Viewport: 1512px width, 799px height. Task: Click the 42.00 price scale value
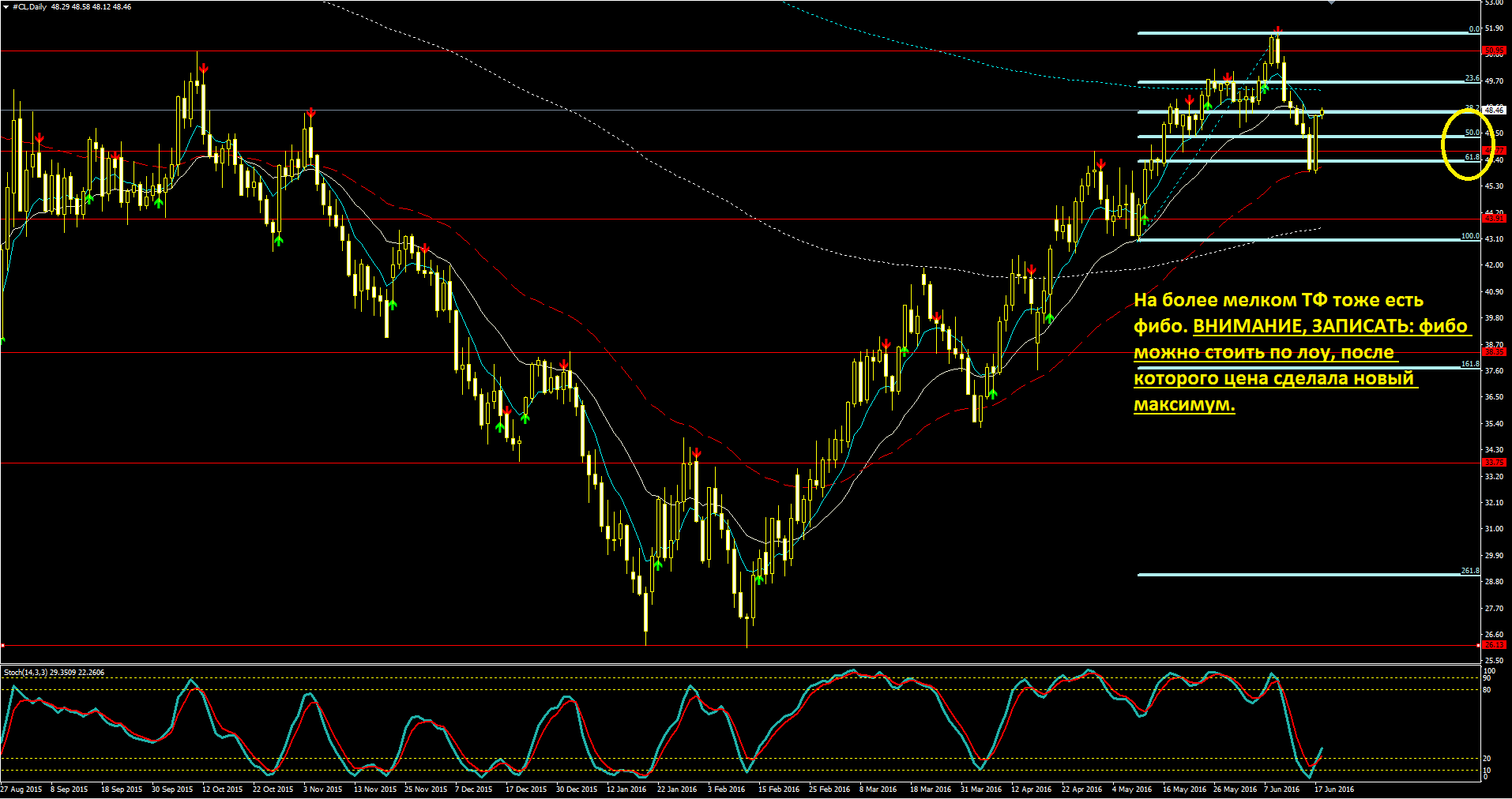click(1494, 265)
